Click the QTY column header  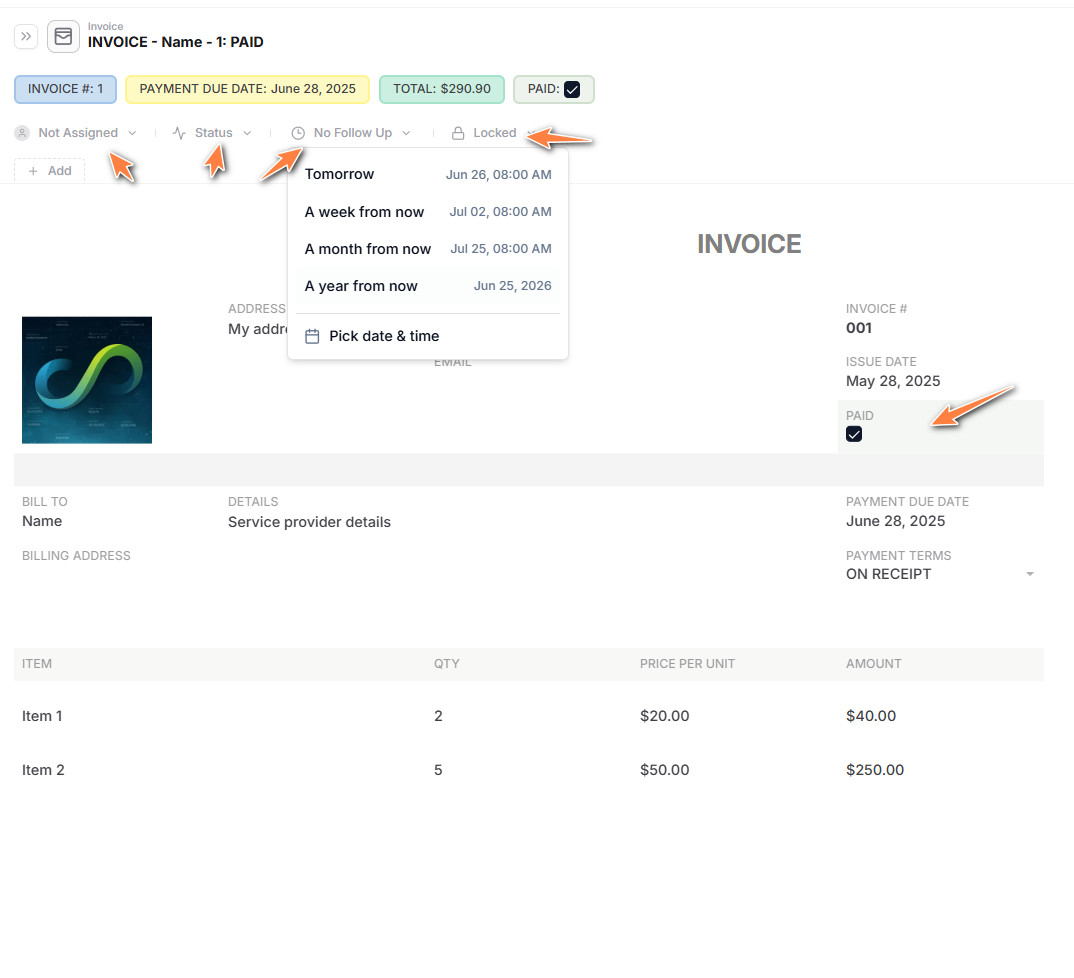tap(447, 664)
